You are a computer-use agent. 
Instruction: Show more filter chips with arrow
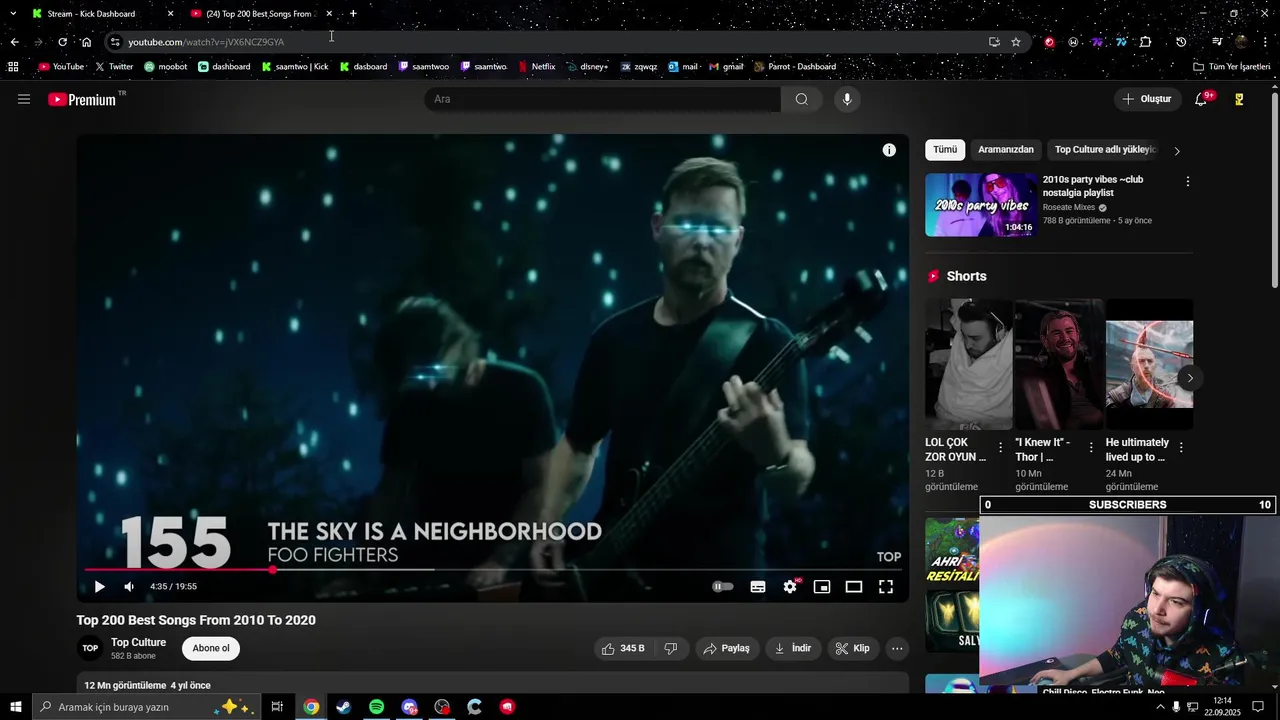click(x=1177, y=151)
